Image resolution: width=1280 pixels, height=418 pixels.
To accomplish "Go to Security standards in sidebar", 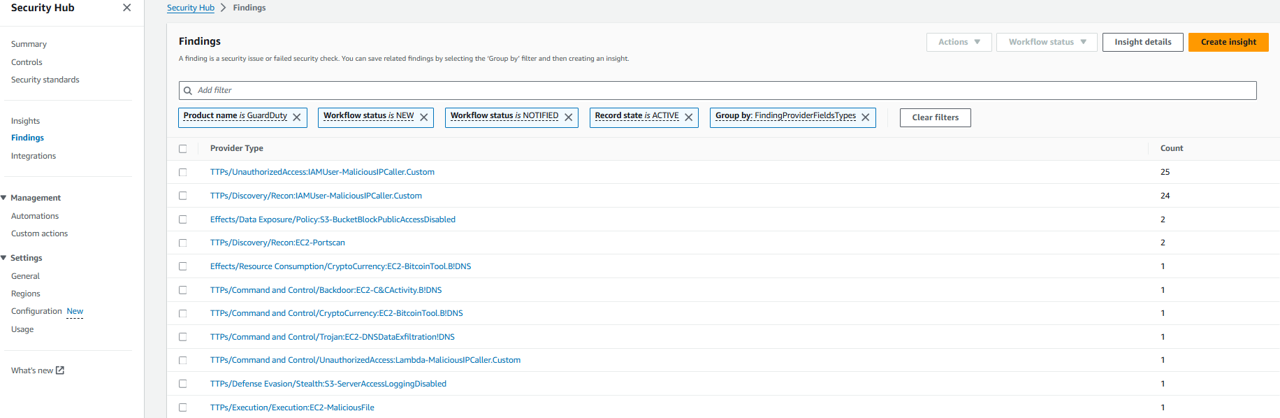I will tap(45, 80).
